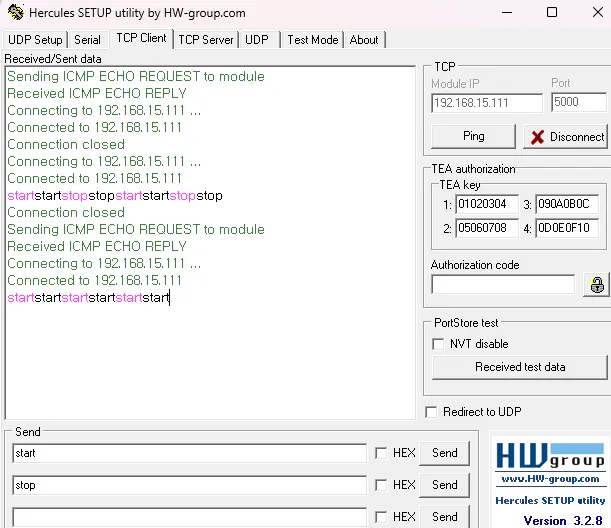Open the About tab

tap(364, 40)
